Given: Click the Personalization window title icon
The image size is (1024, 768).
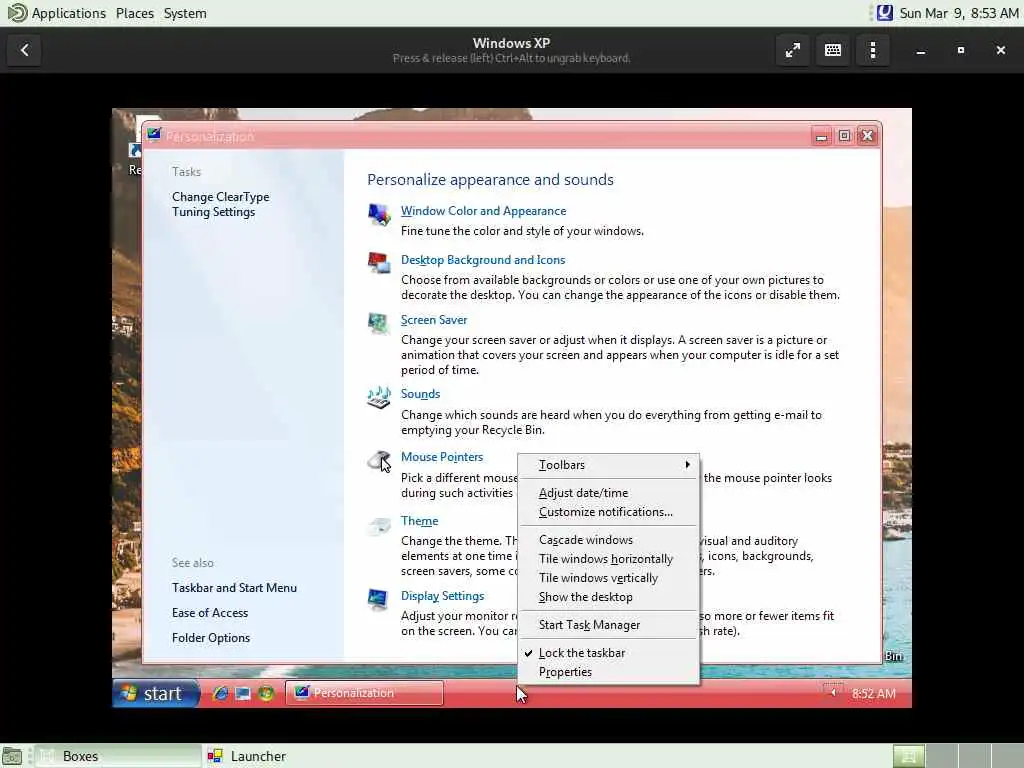Looking at the screenshot, I should [154, 135].
